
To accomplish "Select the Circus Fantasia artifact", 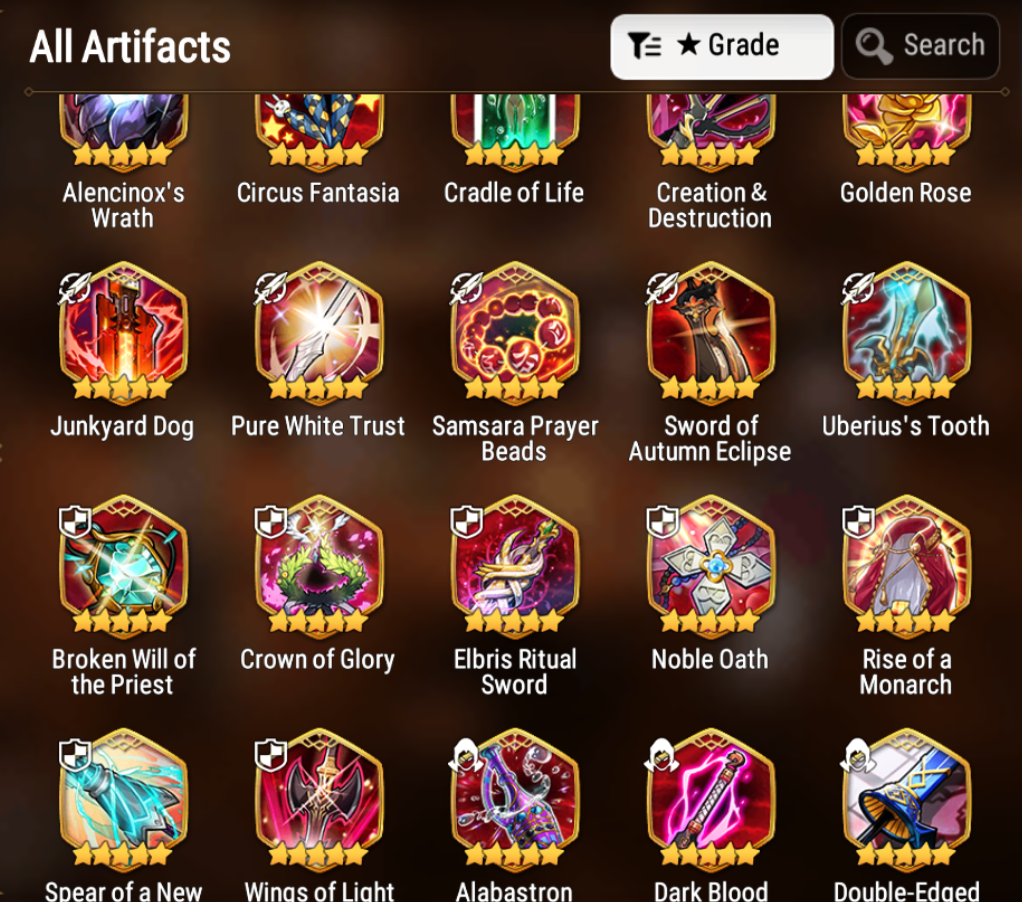I will coord(319,130).
